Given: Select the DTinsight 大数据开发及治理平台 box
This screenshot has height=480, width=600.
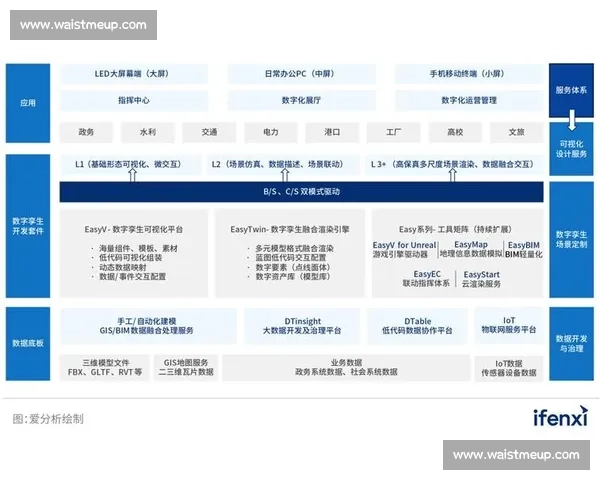Looking at the screenshot, I should (302, 326).
